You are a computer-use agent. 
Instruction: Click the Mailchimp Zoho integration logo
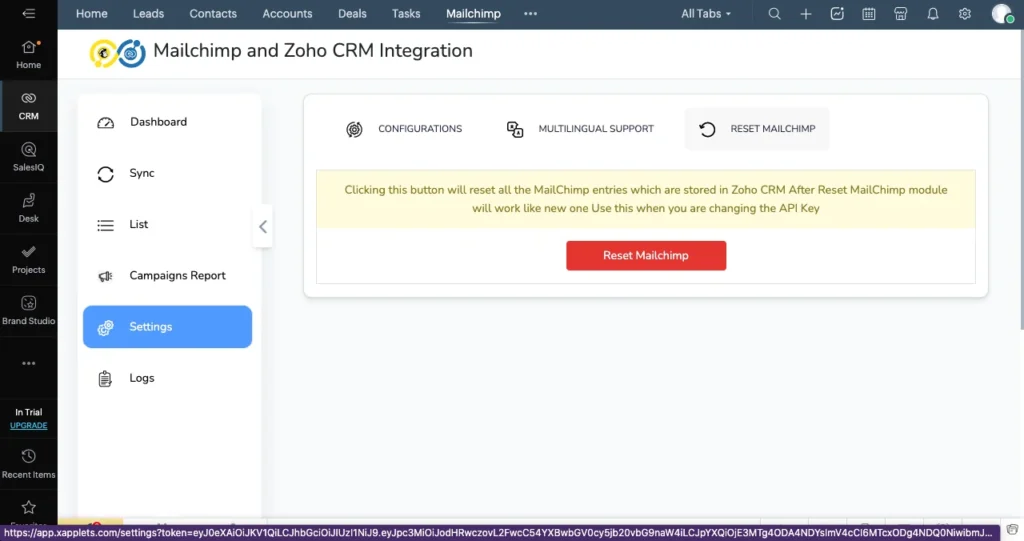(118, 53)
